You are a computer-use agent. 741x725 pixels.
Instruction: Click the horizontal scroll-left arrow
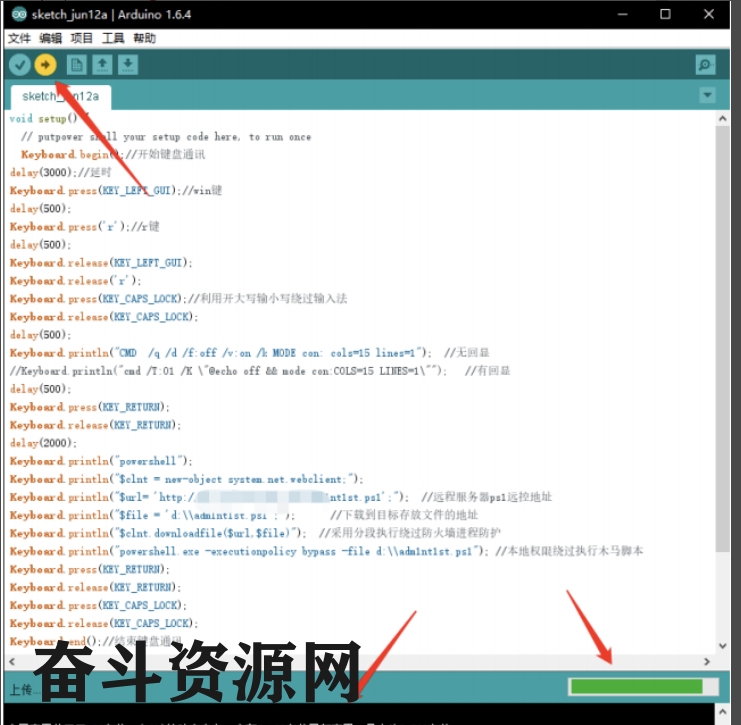click(x=12, y=662)
